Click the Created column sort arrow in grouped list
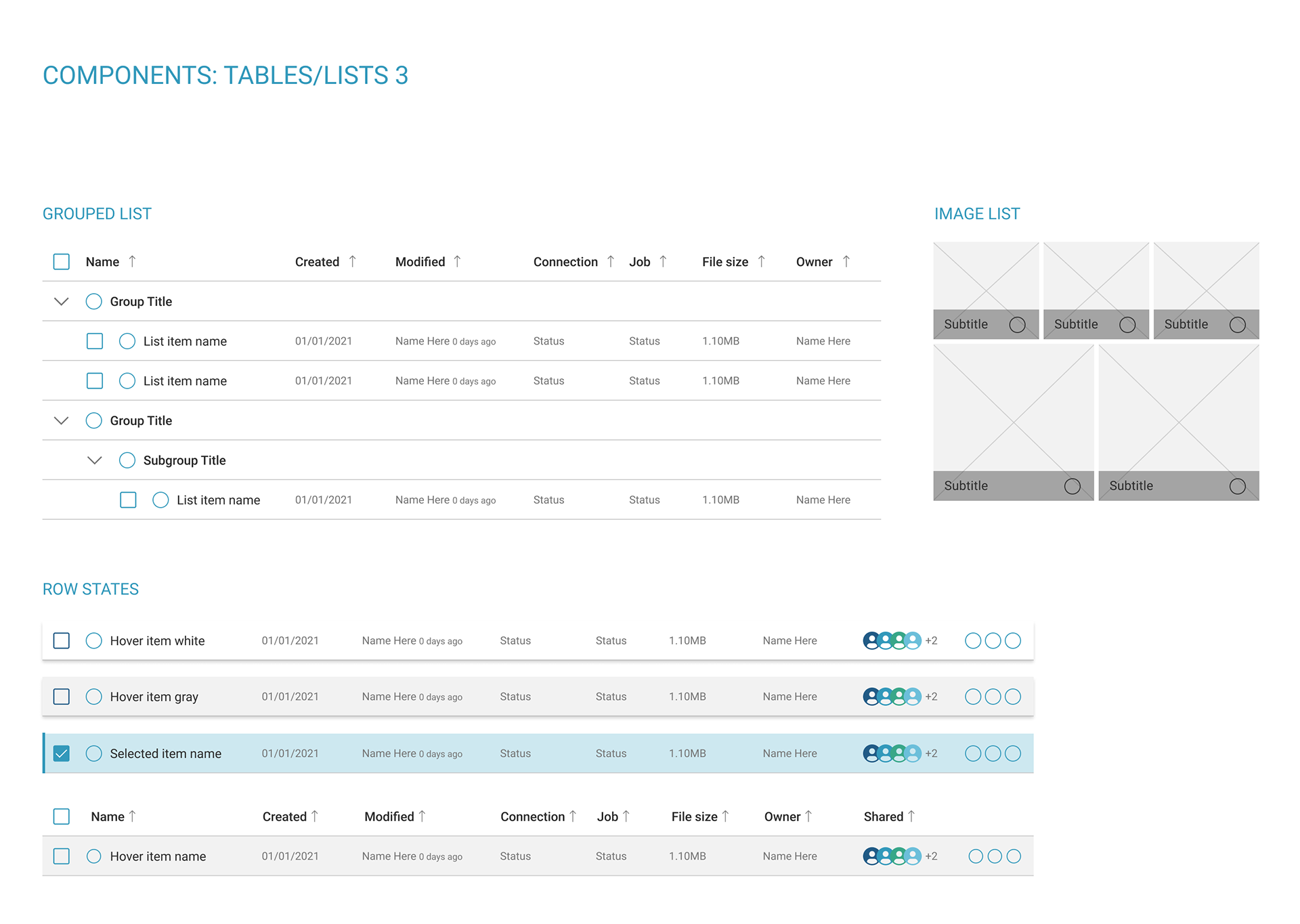Screen dimensions: 1300x924 coord(352,261)
